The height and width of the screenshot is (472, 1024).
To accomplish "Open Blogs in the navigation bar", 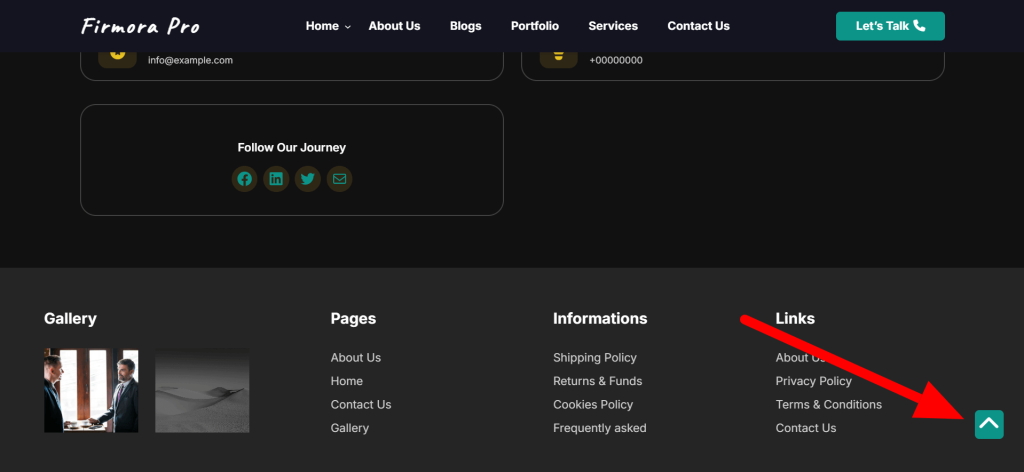I will pyautogui.click(x=465, y=26).
